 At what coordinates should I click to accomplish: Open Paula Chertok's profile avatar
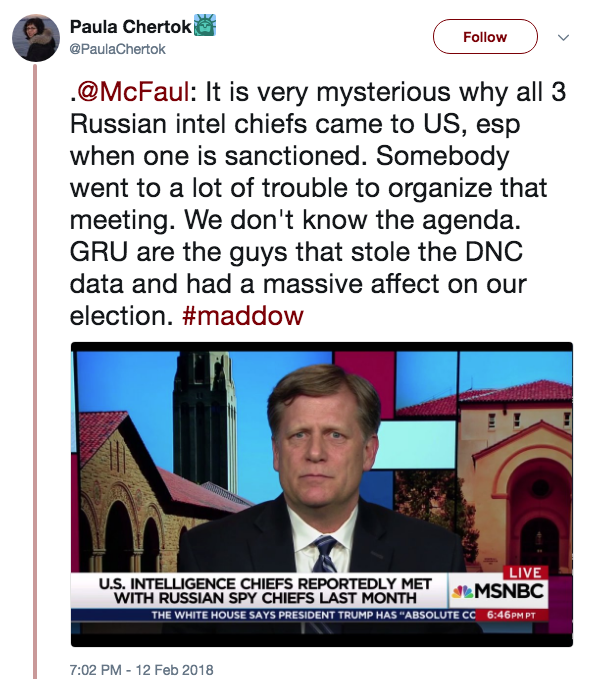coord(36,38)
